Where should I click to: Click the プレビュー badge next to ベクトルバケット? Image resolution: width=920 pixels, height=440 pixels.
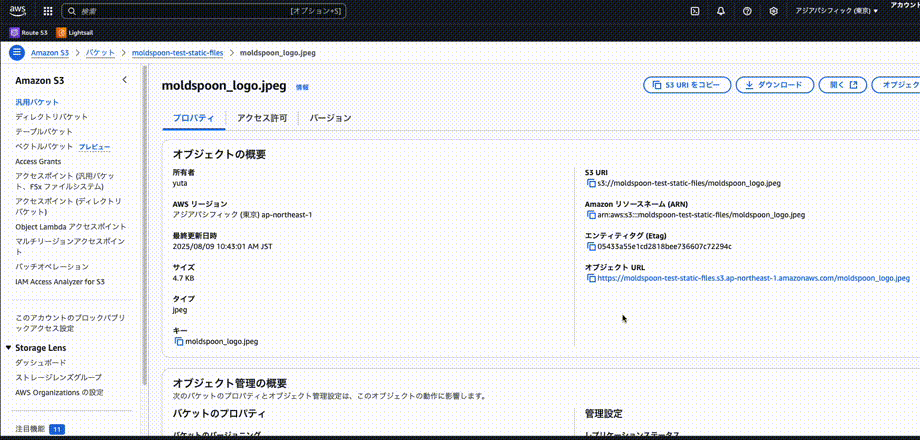[94, 147]
